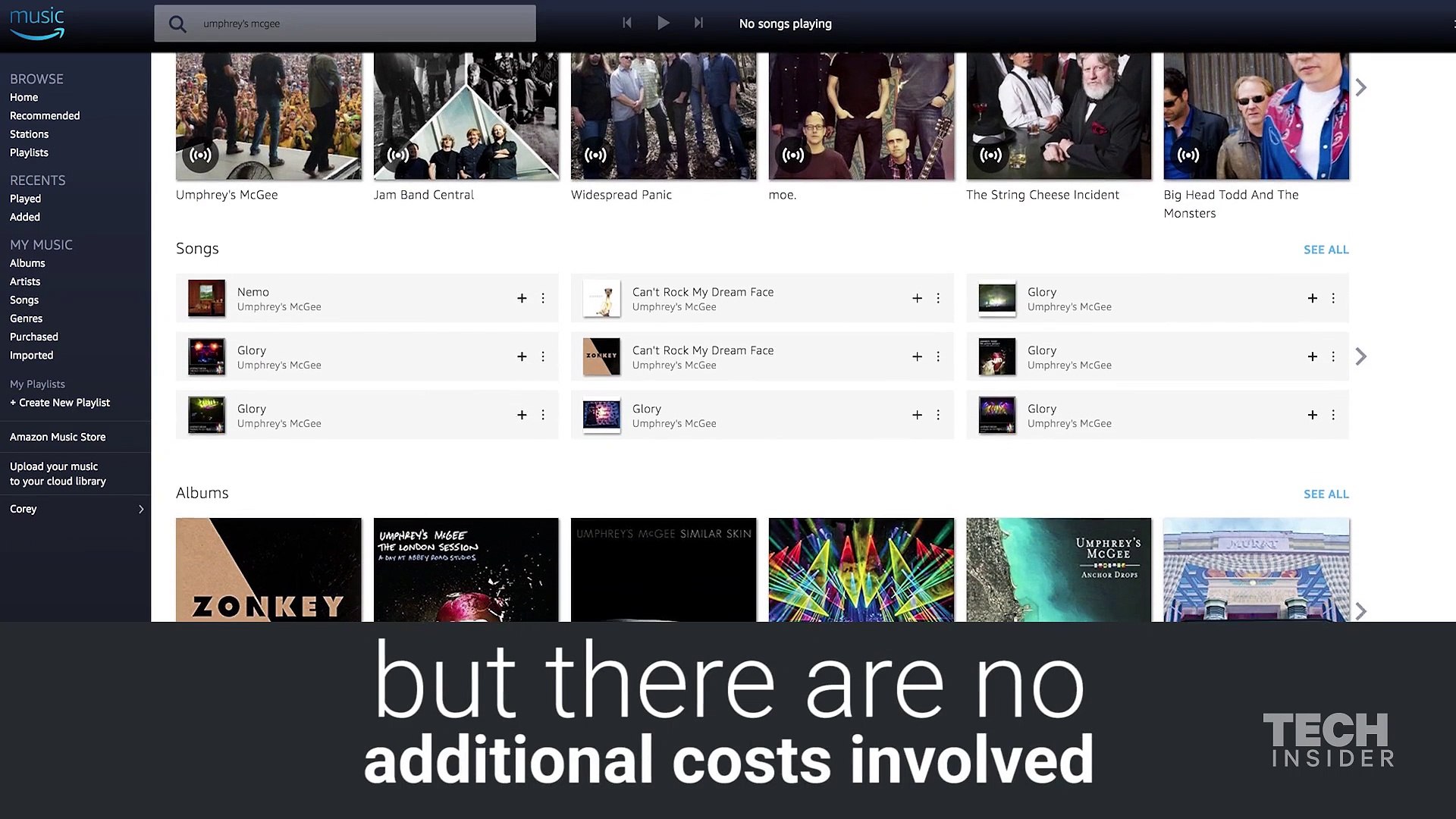Open the Zonkey album cover
The width and height of the screenshot is (1456, 819).
(268, 570)
